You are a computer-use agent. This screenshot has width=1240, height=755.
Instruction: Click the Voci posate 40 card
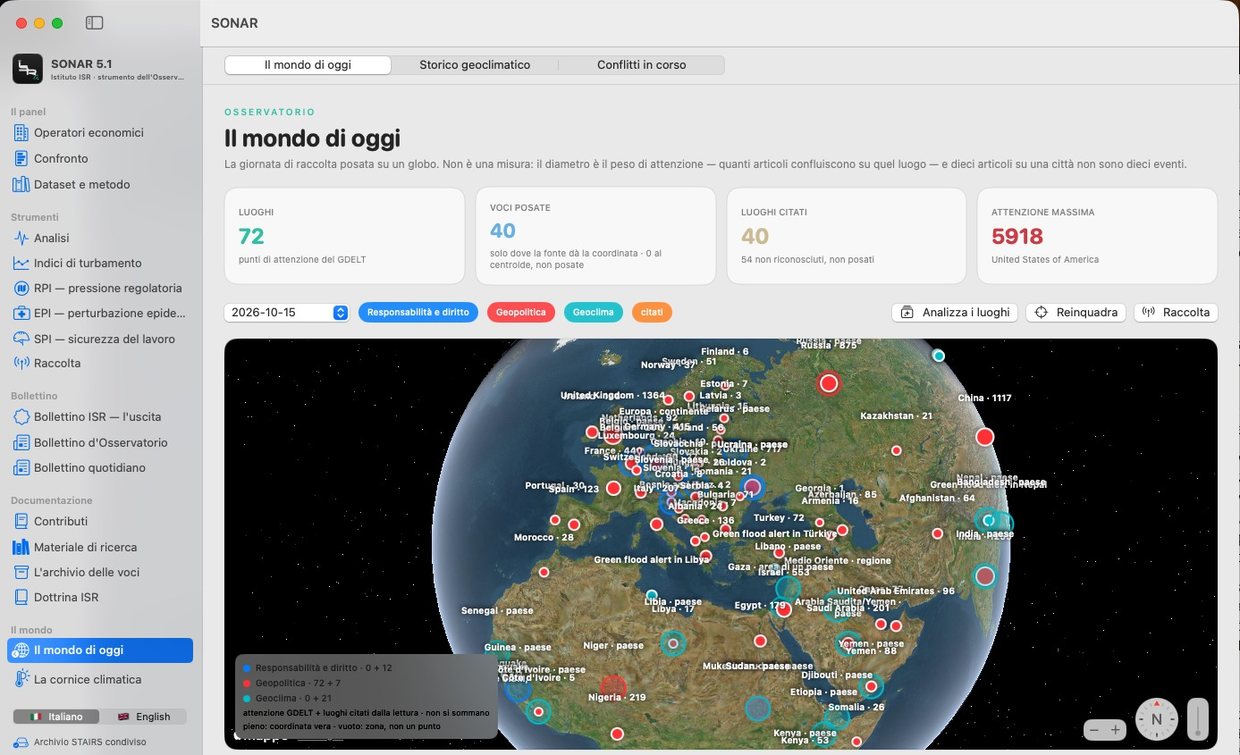[596, 236]
